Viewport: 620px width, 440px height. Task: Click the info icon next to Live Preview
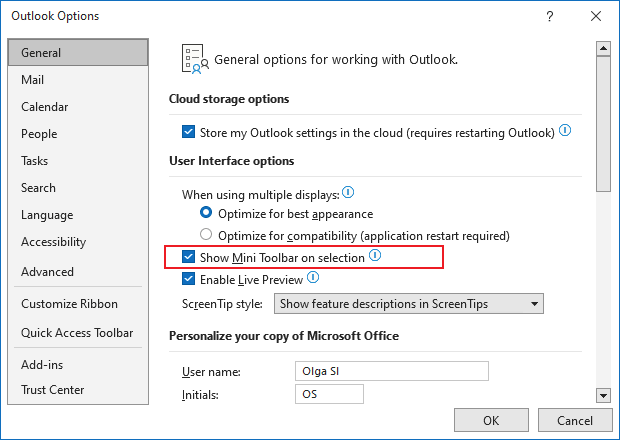click(x=313, y=277)
